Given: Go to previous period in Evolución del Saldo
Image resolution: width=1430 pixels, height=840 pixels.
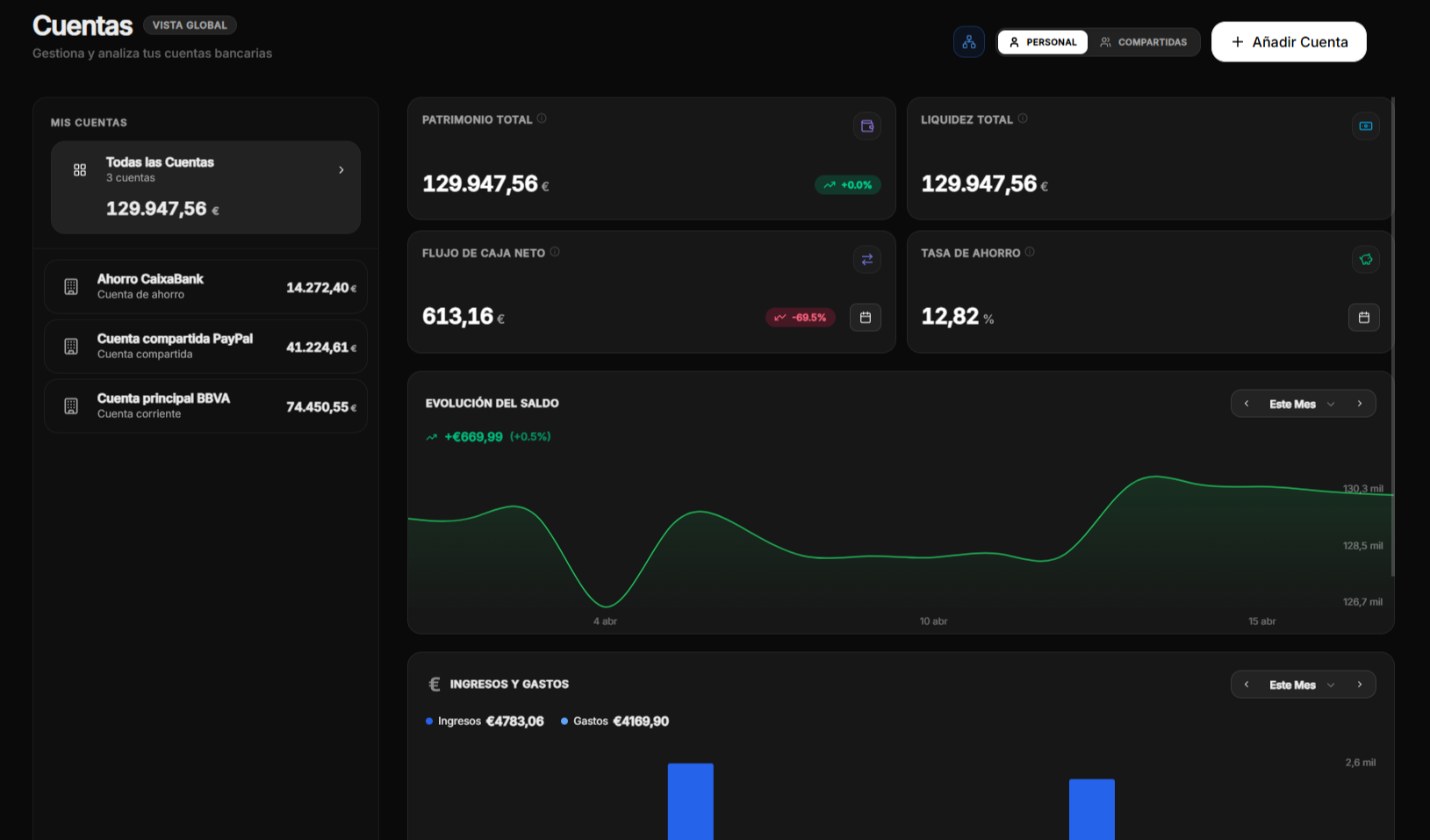Looking at the screenshot, I should coord(1247,404).
